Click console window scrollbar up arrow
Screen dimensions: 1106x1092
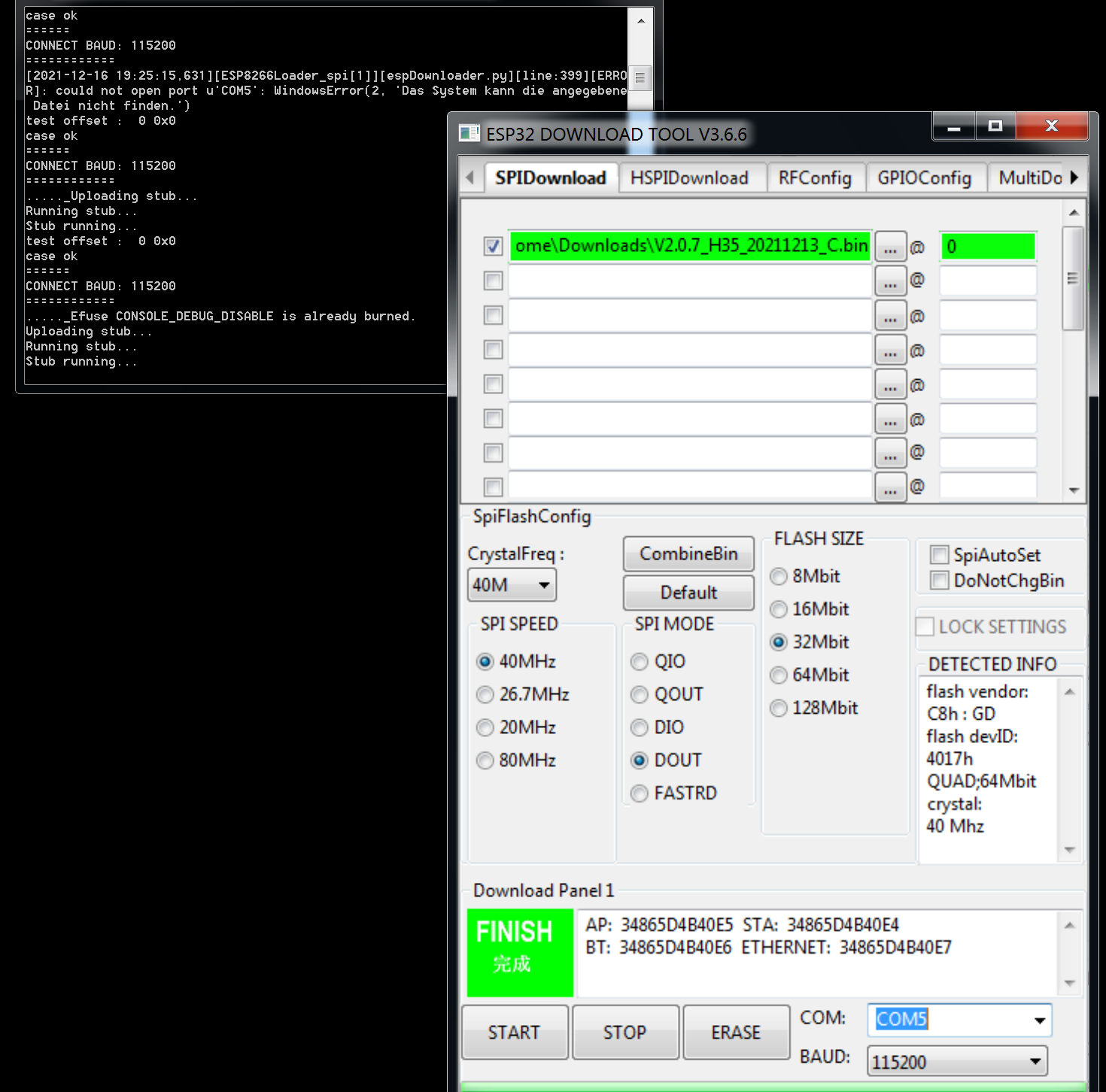[640, 21]
